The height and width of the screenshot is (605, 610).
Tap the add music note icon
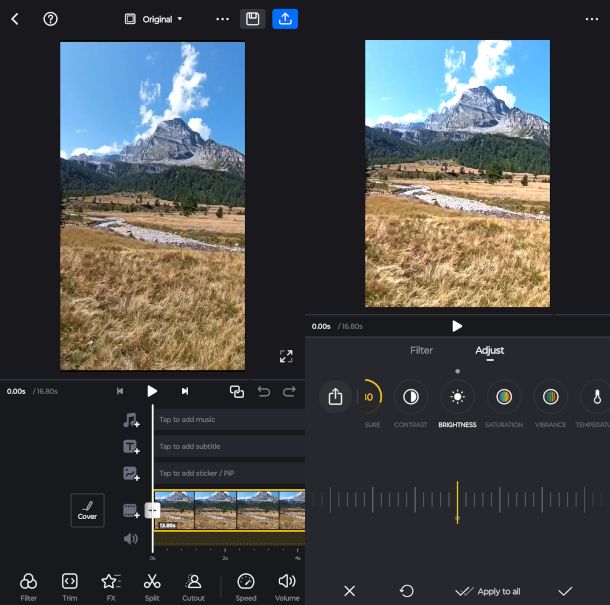pyautogui.click(x=131, y=420)
